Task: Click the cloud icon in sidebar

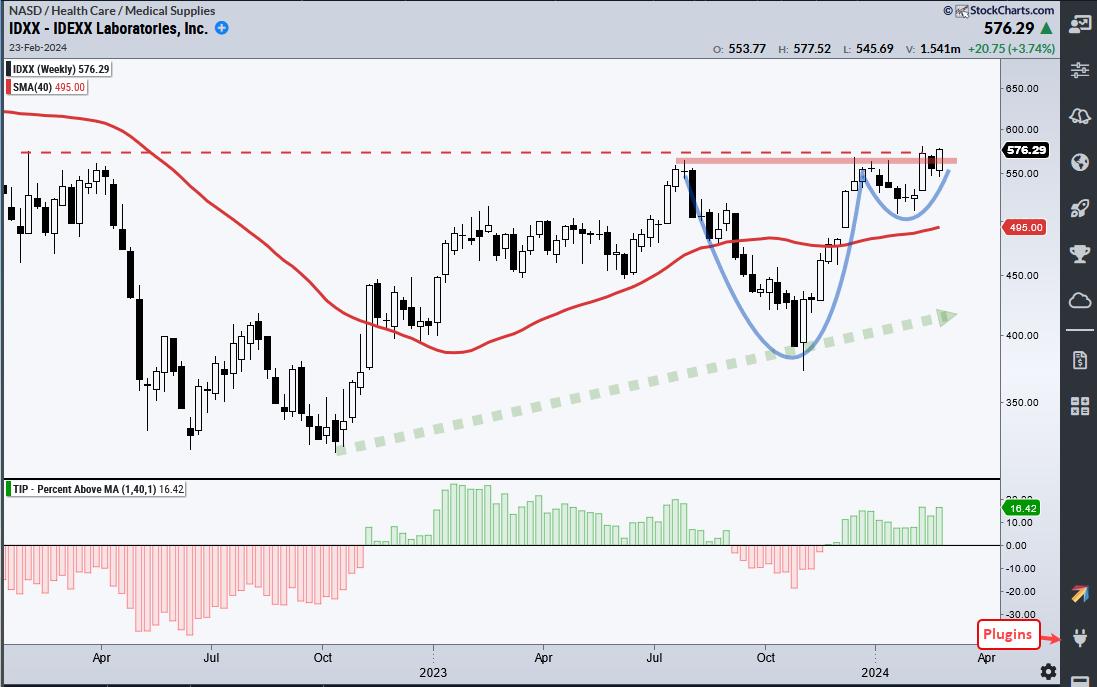Action: point(1079,301)
